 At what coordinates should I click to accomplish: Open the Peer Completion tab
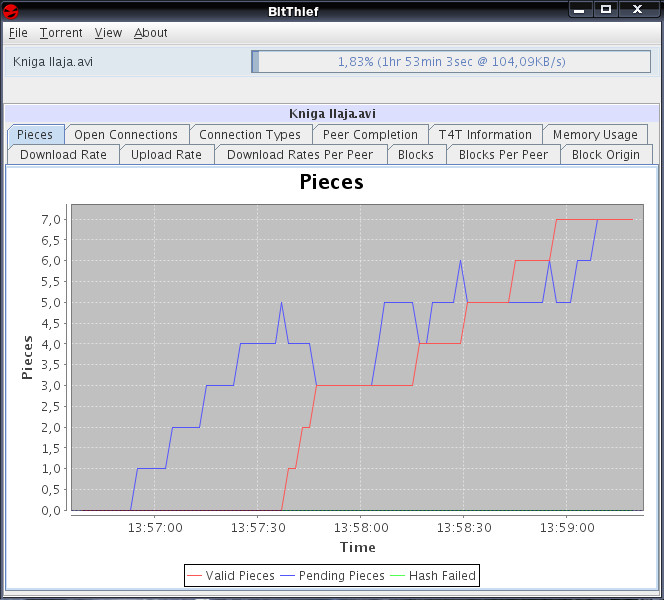point(371,135)
